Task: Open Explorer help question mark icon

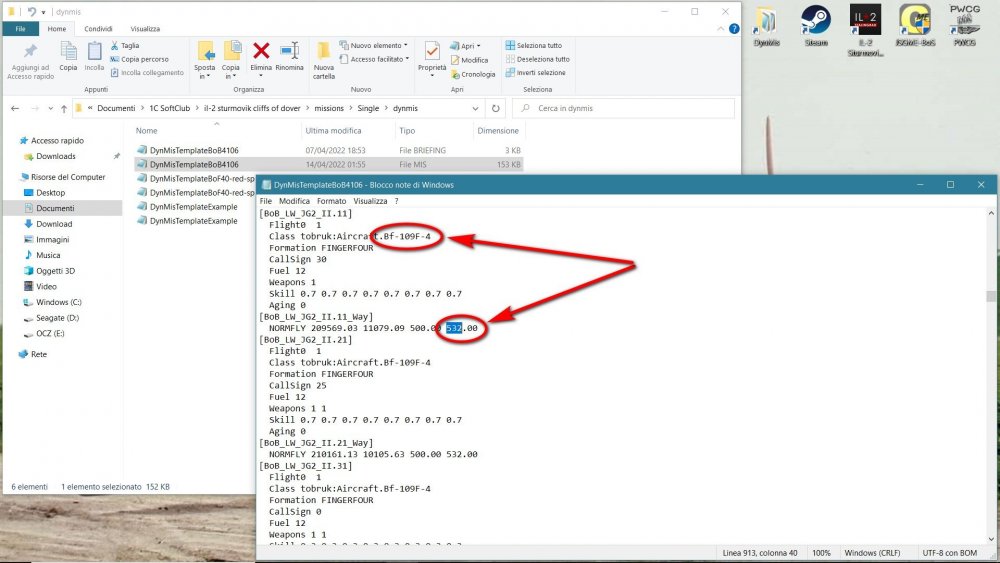Action: point(734,29)
